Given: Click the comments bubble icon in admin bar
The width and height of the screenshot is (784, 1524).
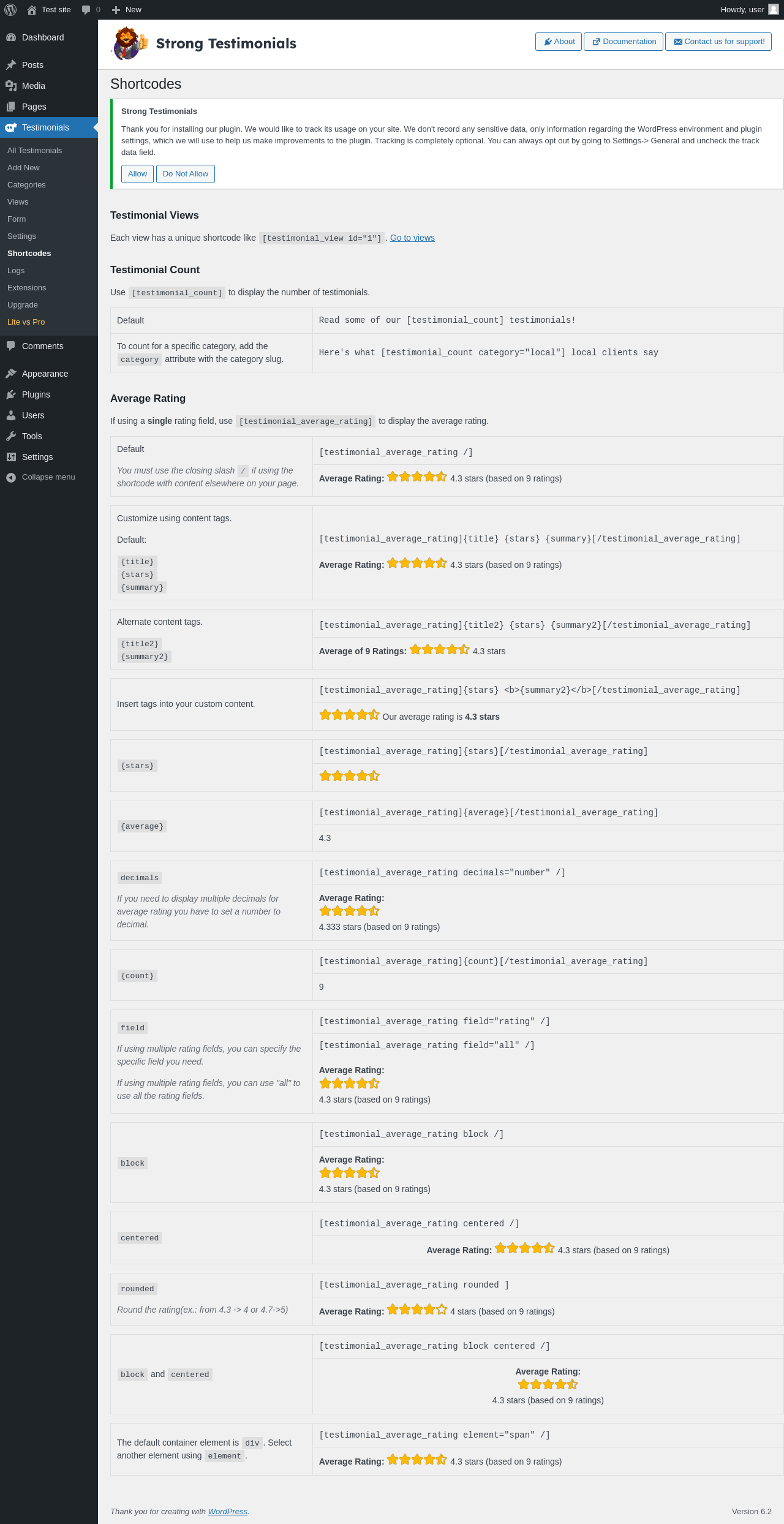Looking at the screenshot, I should 86,10.
